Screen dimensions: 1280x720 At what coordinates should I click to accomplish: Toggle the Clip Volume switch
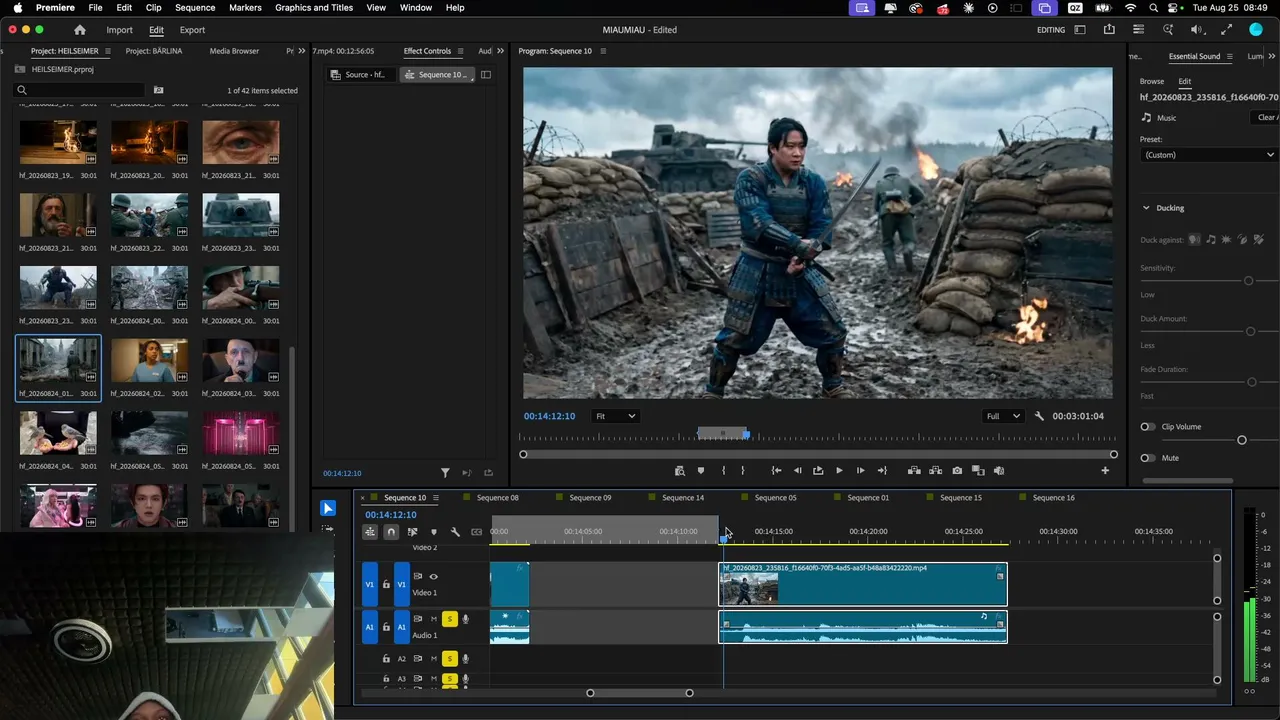1148,427
